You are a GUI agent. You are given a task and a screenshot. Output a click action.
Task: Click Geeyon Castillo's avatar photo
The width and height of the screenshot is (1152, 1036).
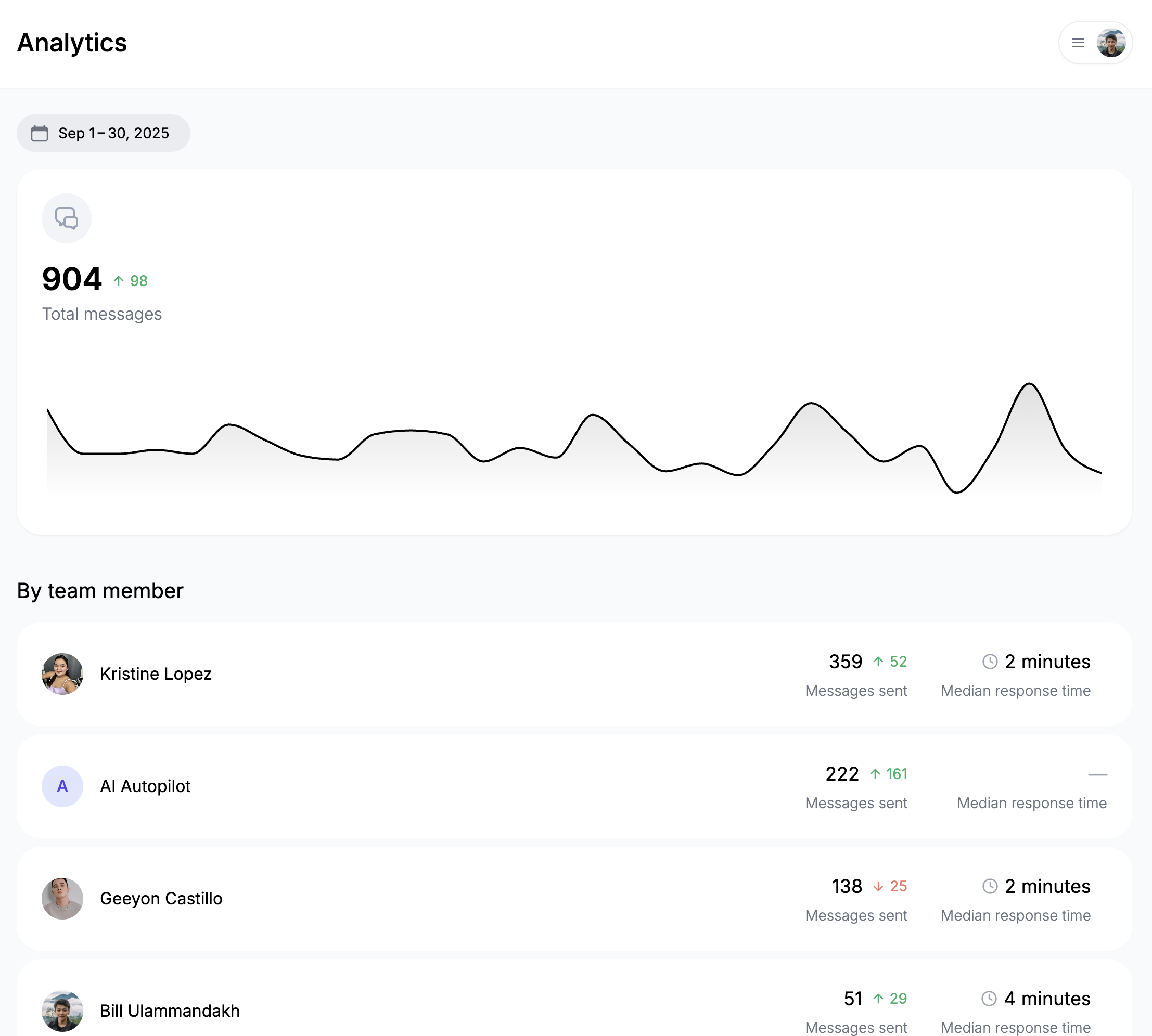pos(62,898)
